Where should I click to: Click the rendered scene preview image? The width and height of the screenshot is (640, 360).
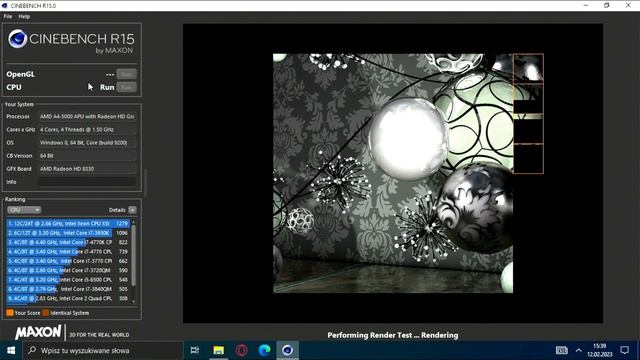393,173
